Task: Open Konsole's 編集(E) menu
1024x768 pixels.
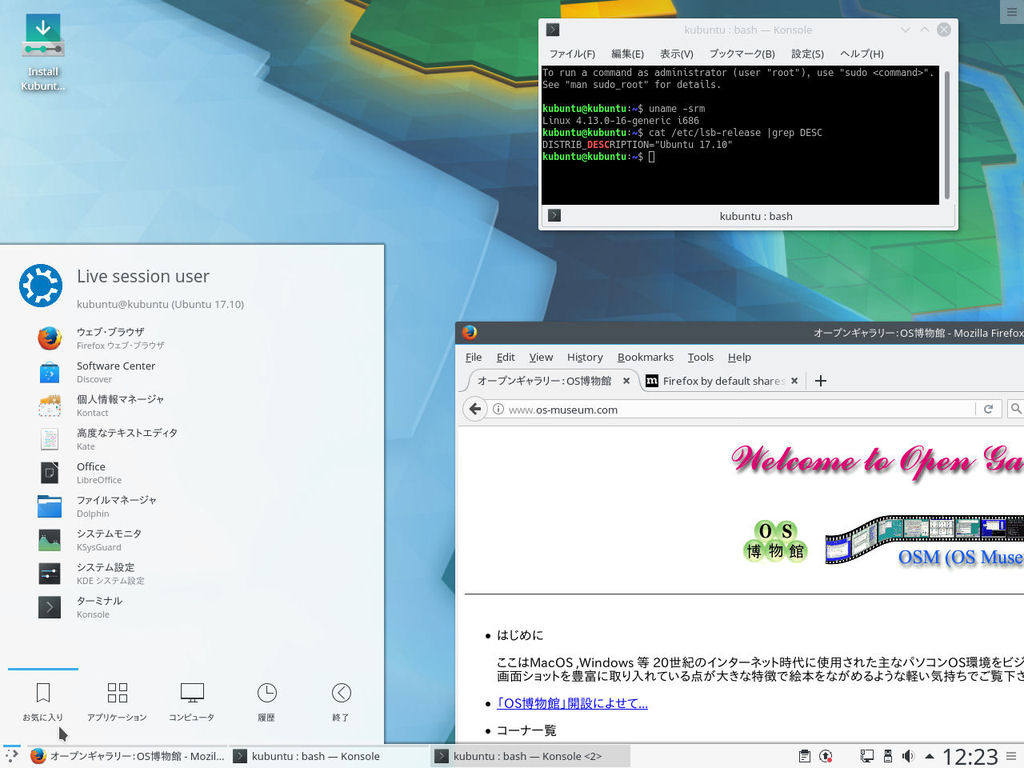Action: (628, 54)
